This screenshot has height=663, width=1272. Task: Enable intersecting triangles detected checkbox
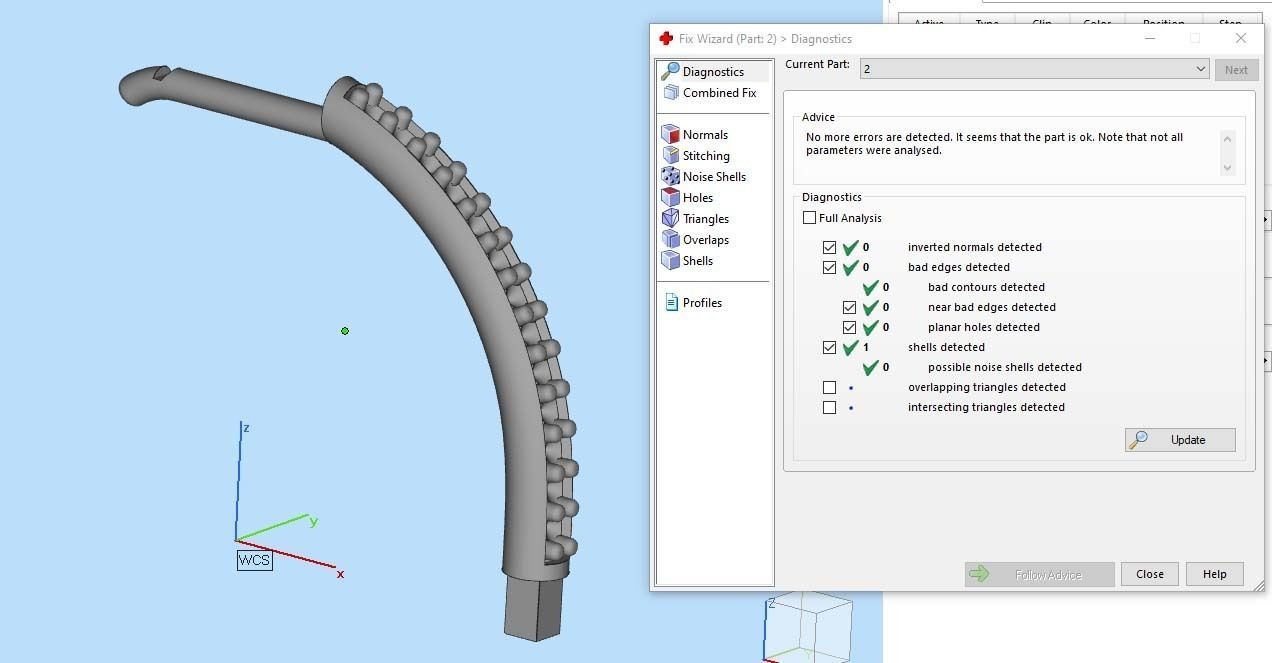point(829,407)
